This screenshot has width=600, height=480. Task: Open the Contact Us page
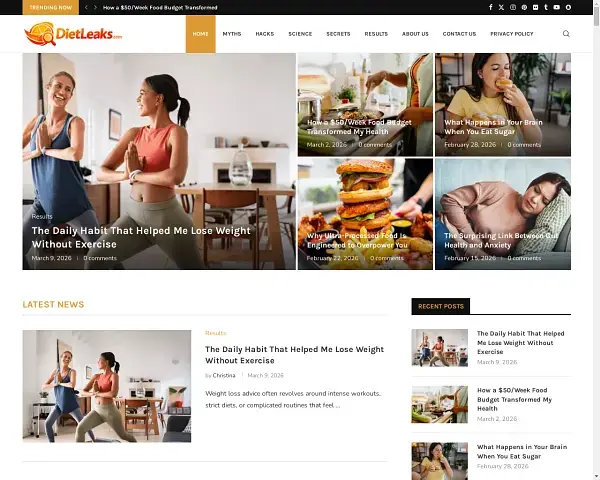click(x=459, y=34)
